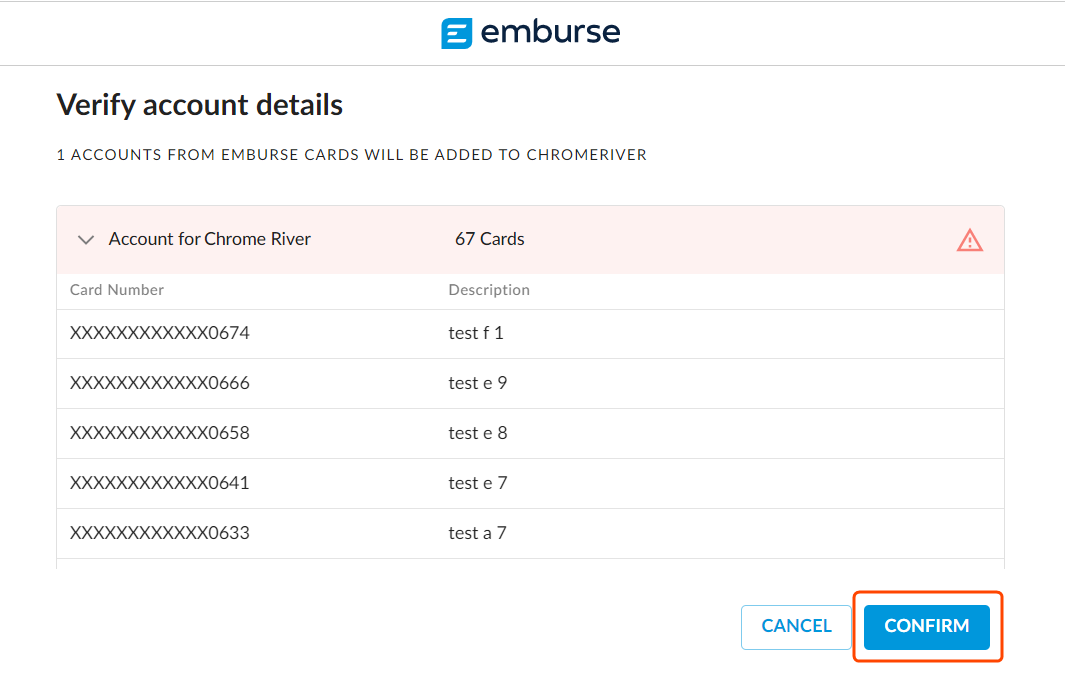Select card number ending in 0641

pyautogui.click(x=160, y=484)
